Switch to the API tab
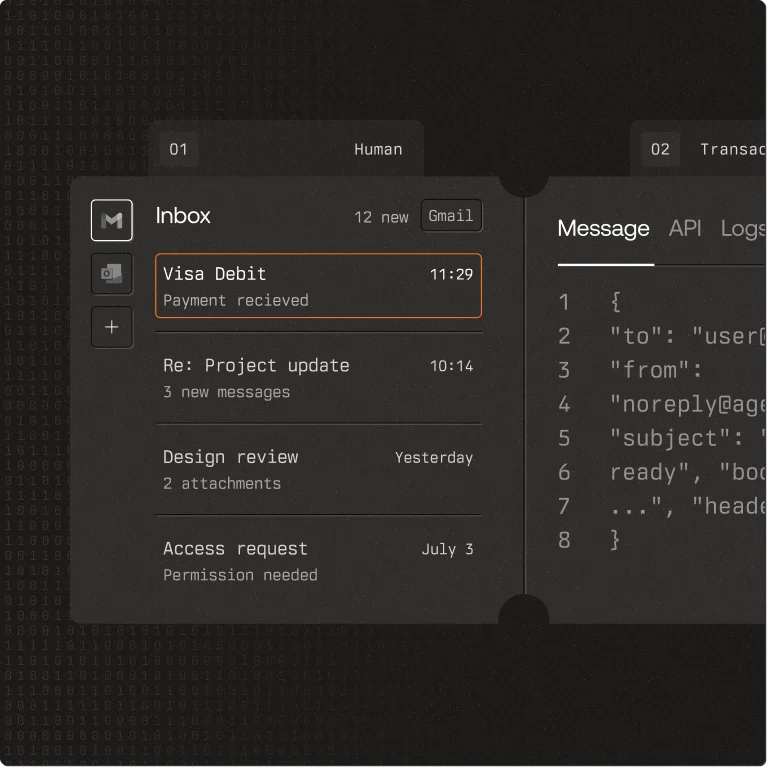The height and width of the screenshot is (767, 767). click(x=685, y=228)
